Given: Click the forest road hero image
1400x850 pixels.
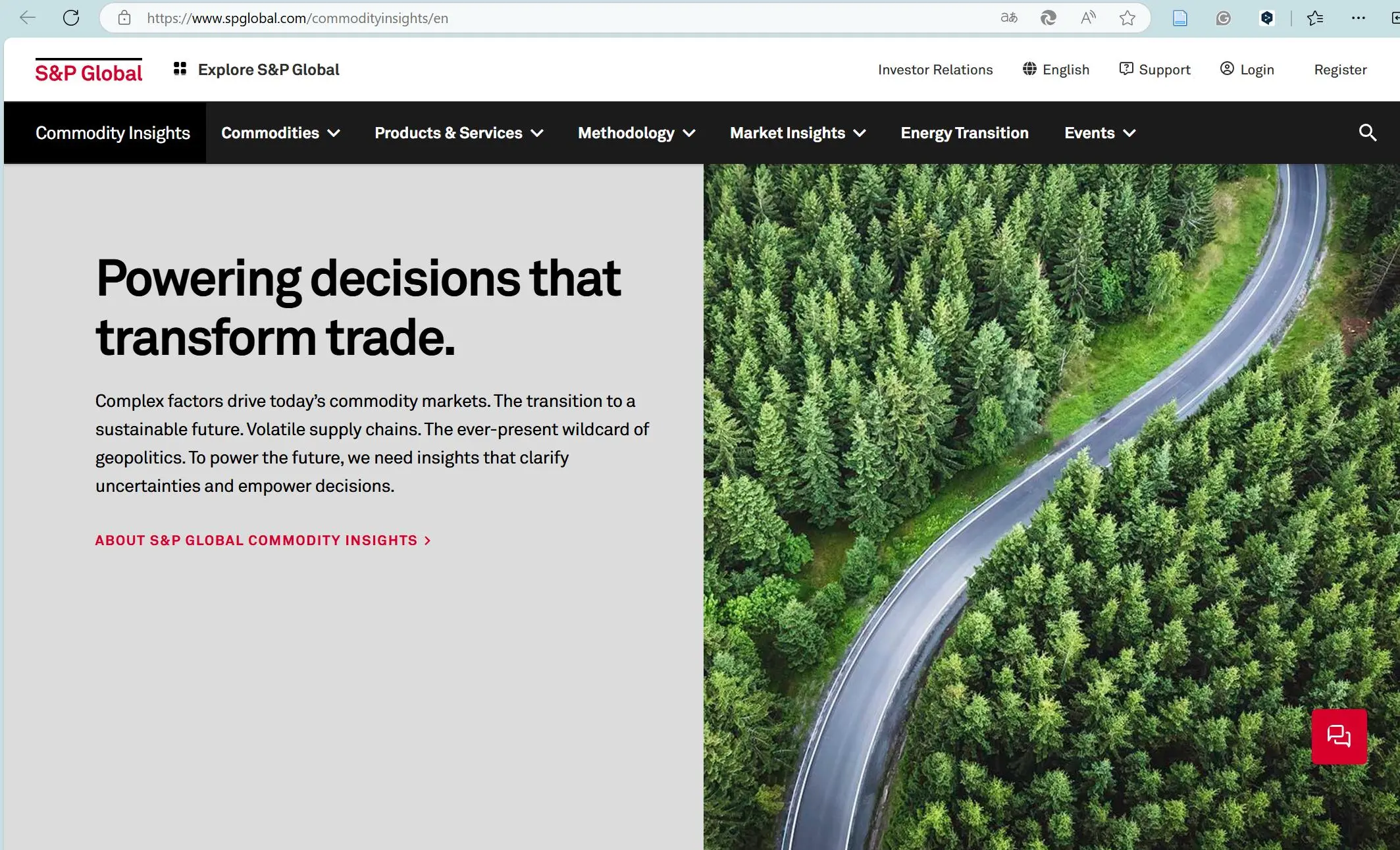Looking at the screenshot, I should [1051, 507].
